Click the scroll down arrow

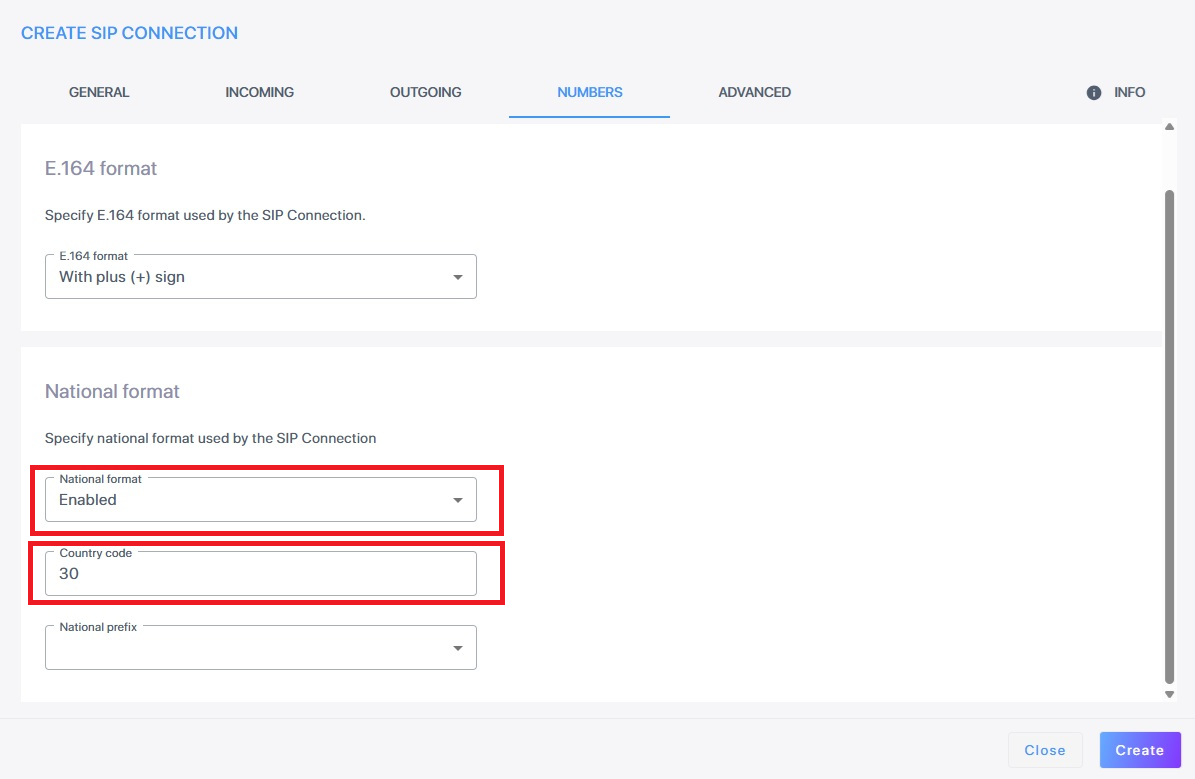[x=1169, y=694]
